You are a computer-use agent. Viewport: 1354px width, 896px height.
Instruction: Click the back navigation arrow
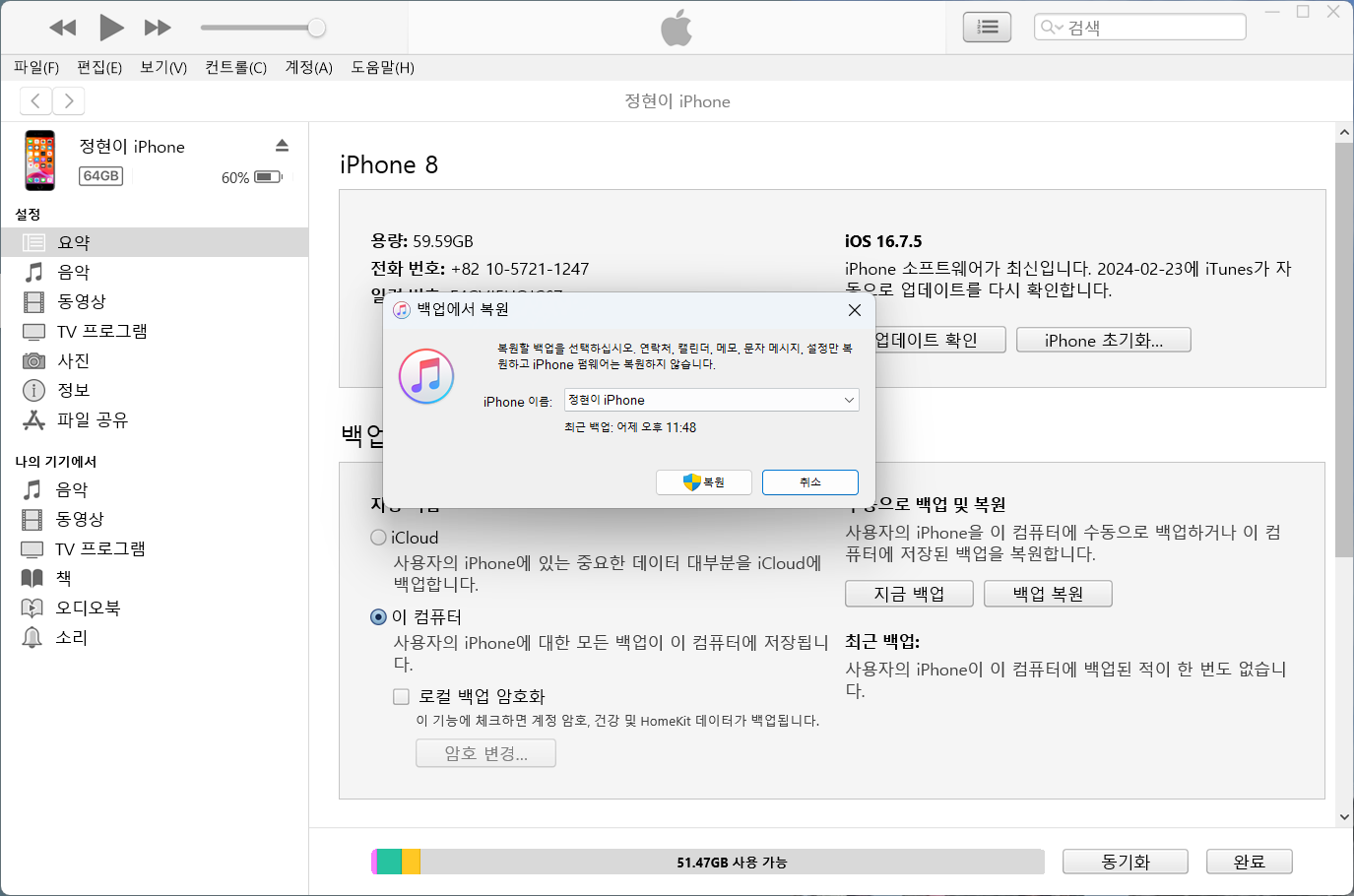(x=36, y=100)
